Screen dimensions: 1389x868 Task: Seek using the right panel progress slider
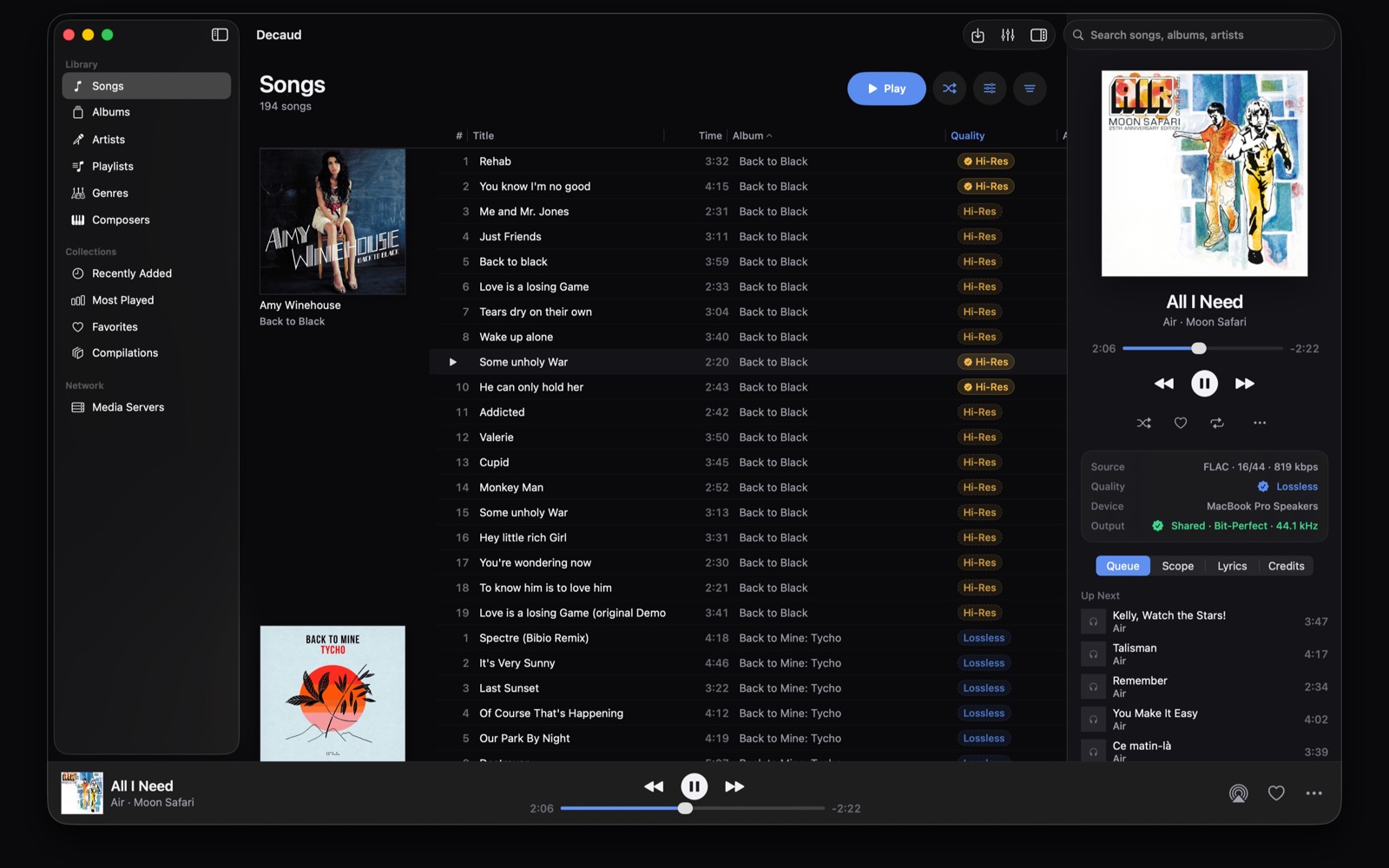[x=1202, y=348]
